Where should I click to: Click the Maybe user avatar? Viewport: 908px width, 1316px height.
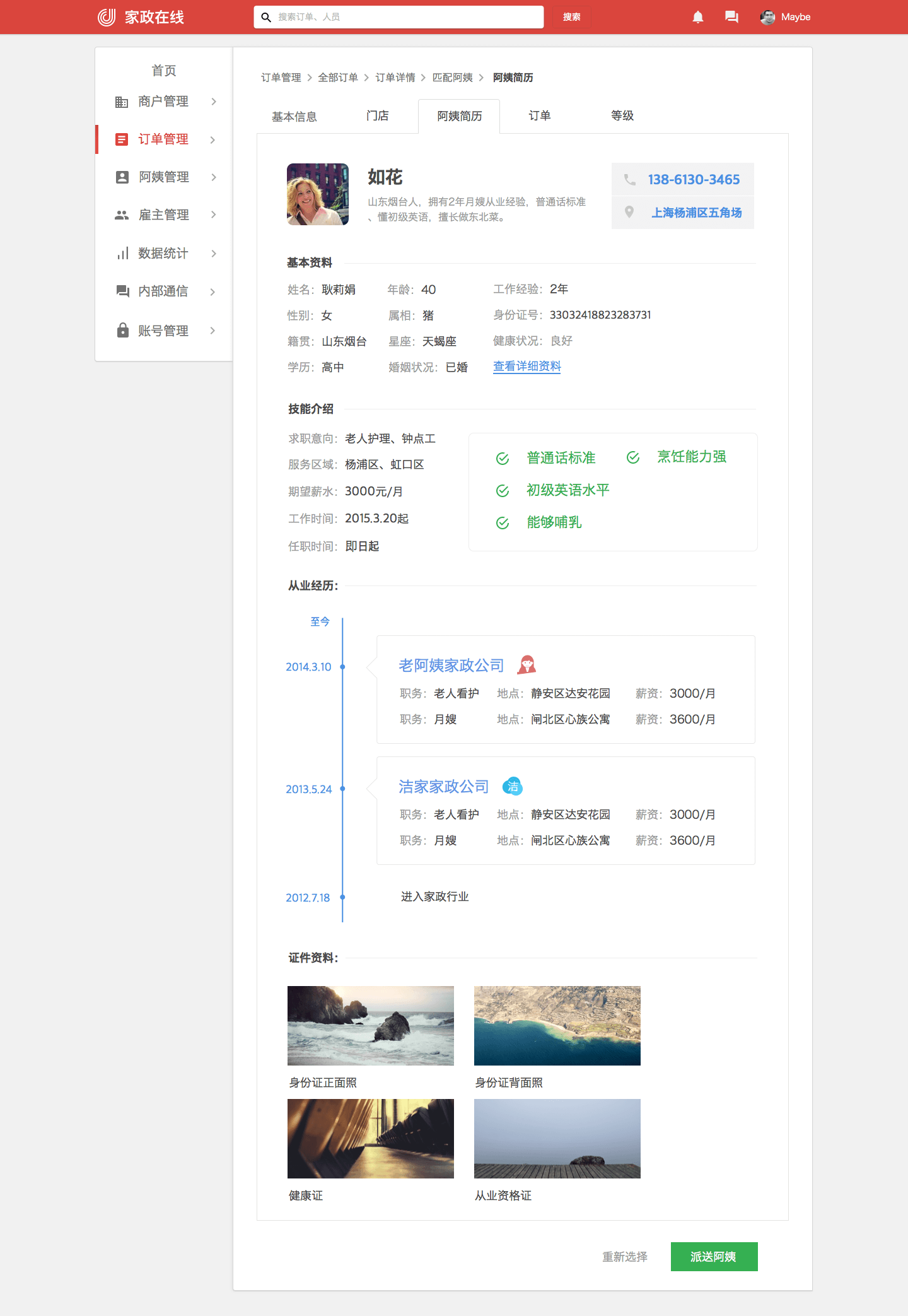pyautogui.click(x=767, y=17)
